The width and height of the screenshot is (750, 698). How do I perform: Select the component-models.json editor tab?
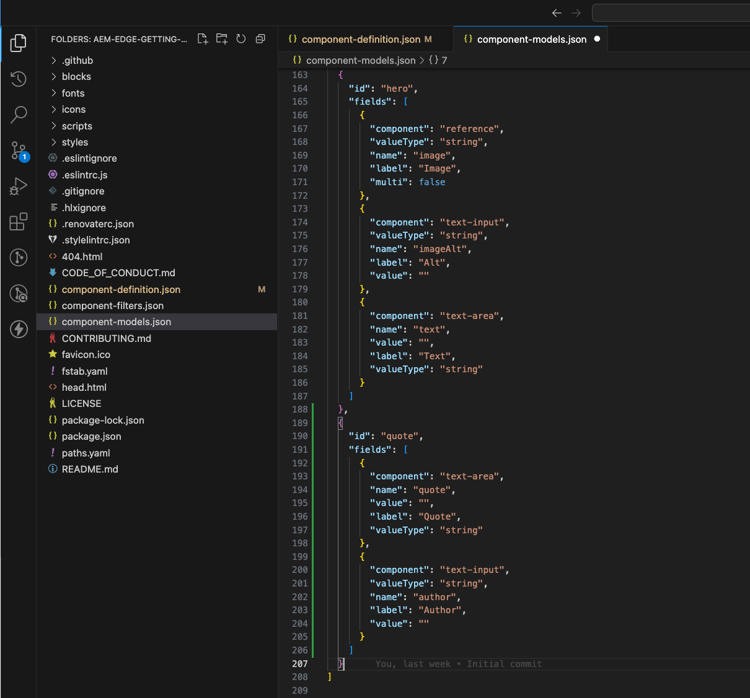tap(531, 39)
